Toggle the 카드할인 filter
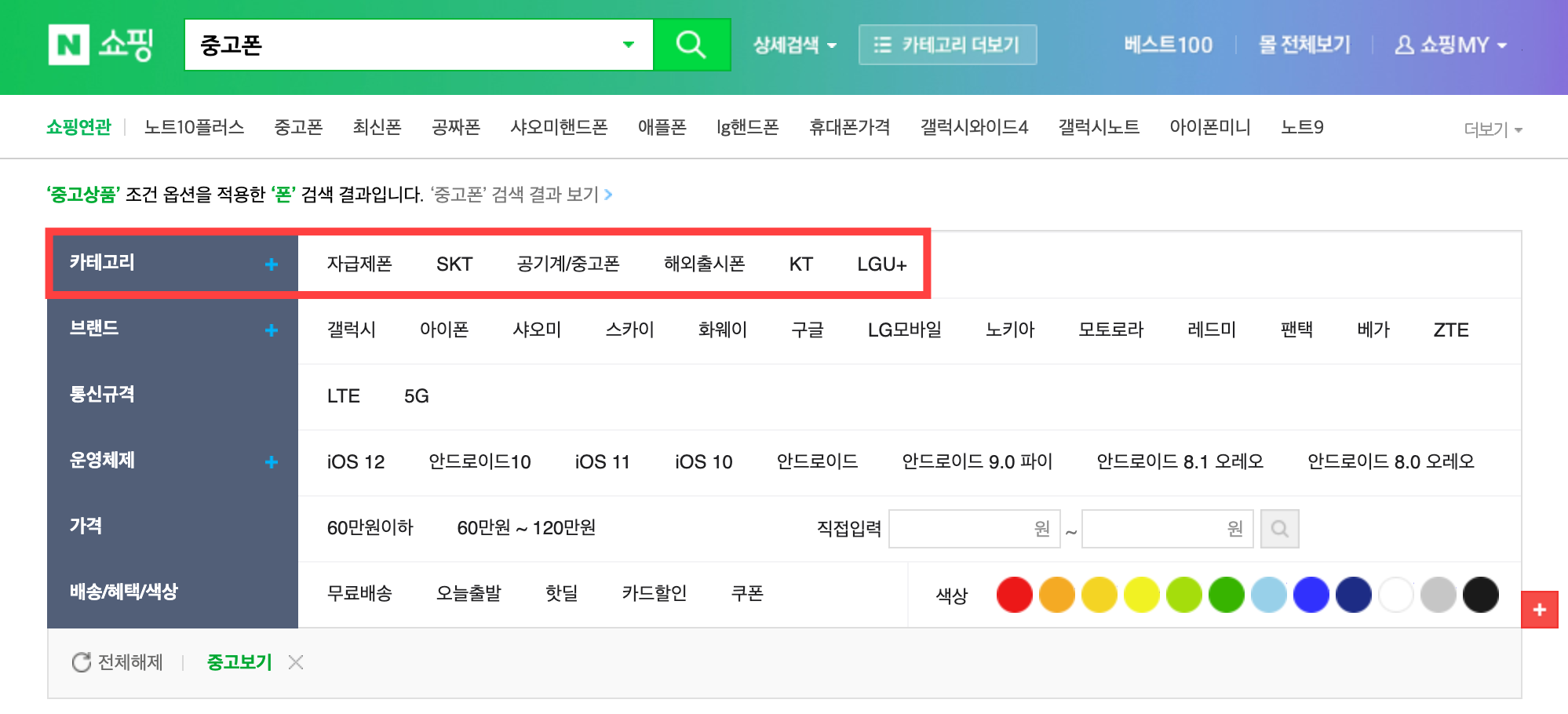Screen dimensions: 1568x714 pos(654,593)
